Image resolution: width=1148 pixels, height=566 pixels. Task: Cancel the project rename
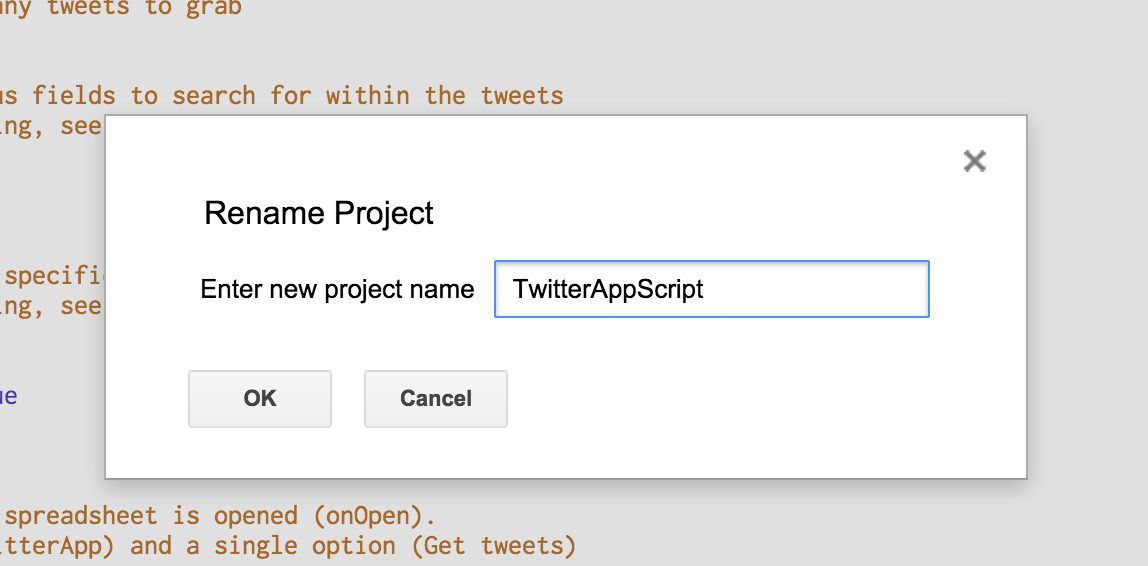(435, 399)
